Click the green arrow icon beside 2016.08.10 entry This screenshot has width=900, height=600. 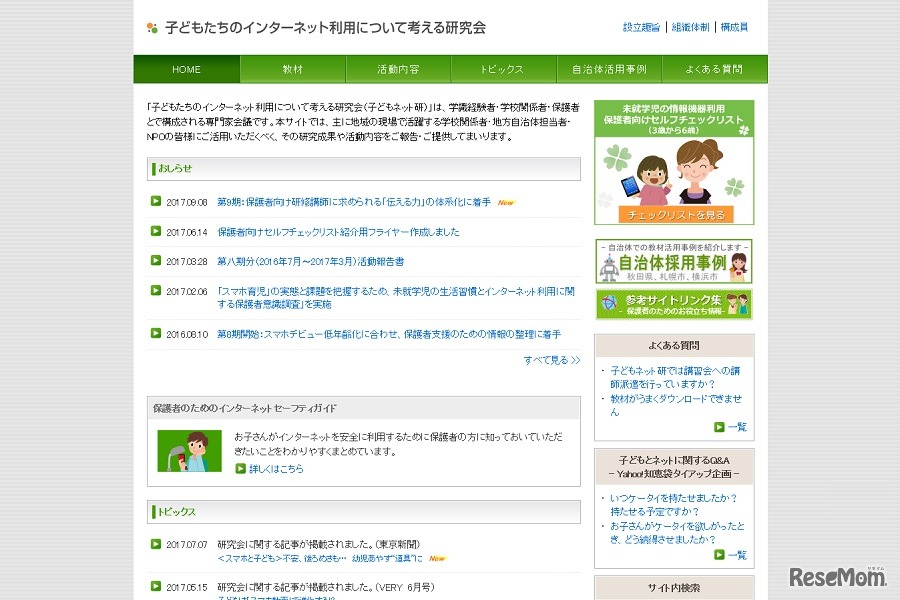[156, 335]
